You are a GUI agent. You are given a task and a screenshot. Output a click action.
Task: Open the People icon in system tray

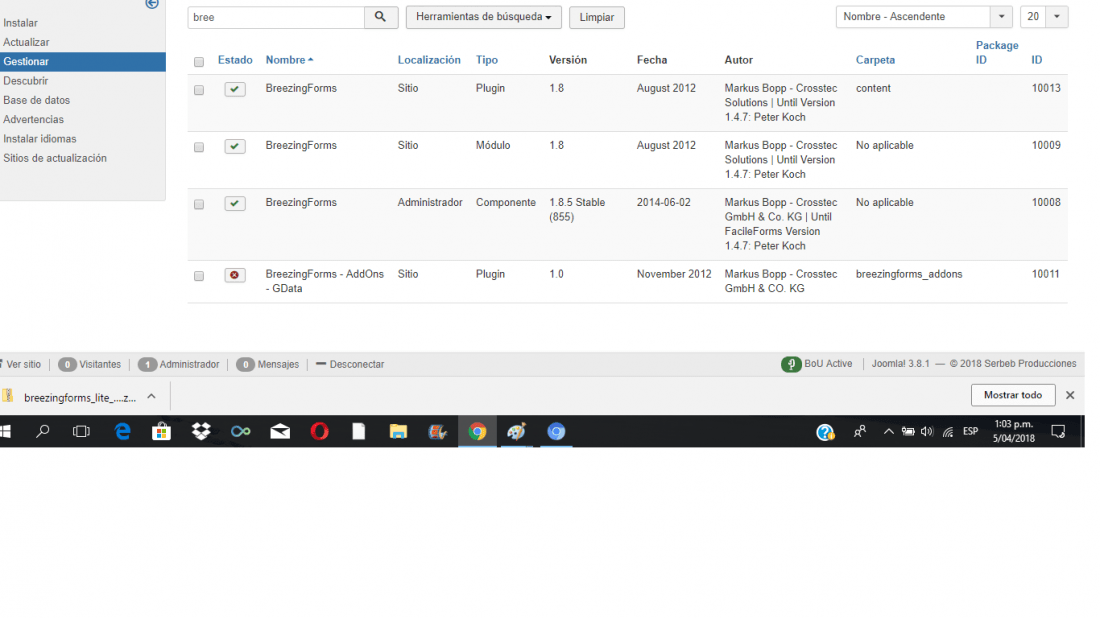click(x=859, y=431)
